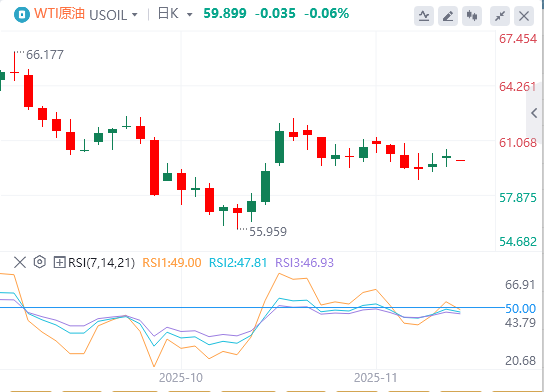Toggle the purple RSI3:46.93 line label
This screenshot has height=392, width=544.
tap(304, 263)
